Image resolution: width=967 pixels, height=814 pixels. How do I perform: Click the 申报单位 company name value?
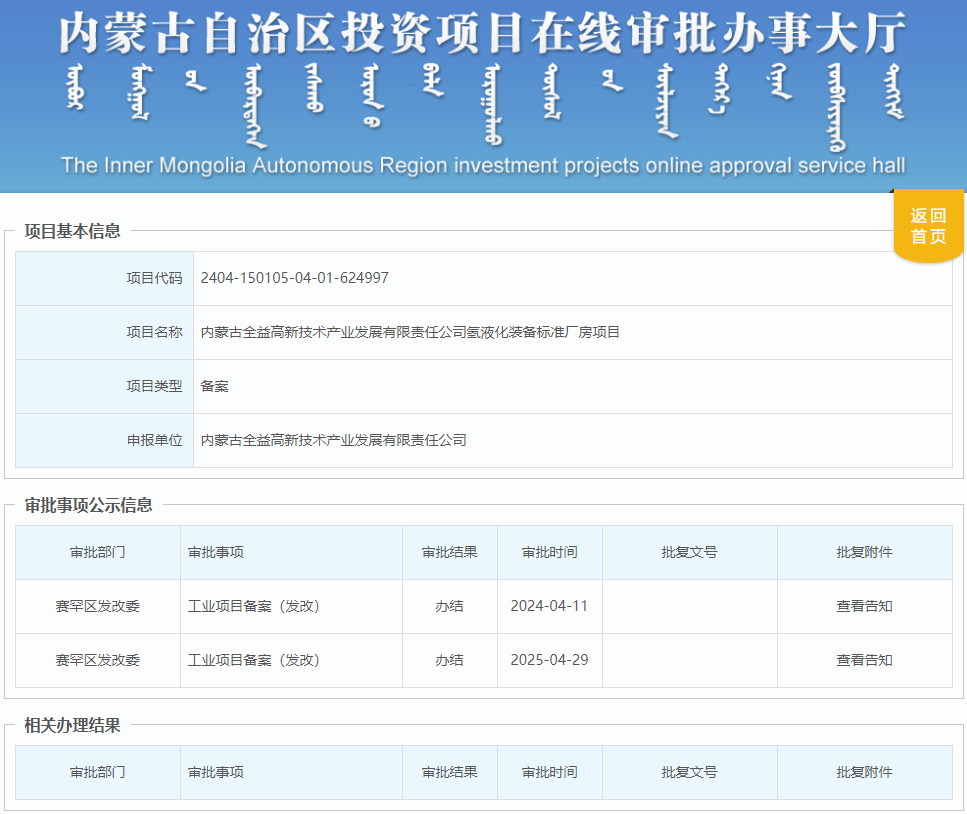[333, 440]
